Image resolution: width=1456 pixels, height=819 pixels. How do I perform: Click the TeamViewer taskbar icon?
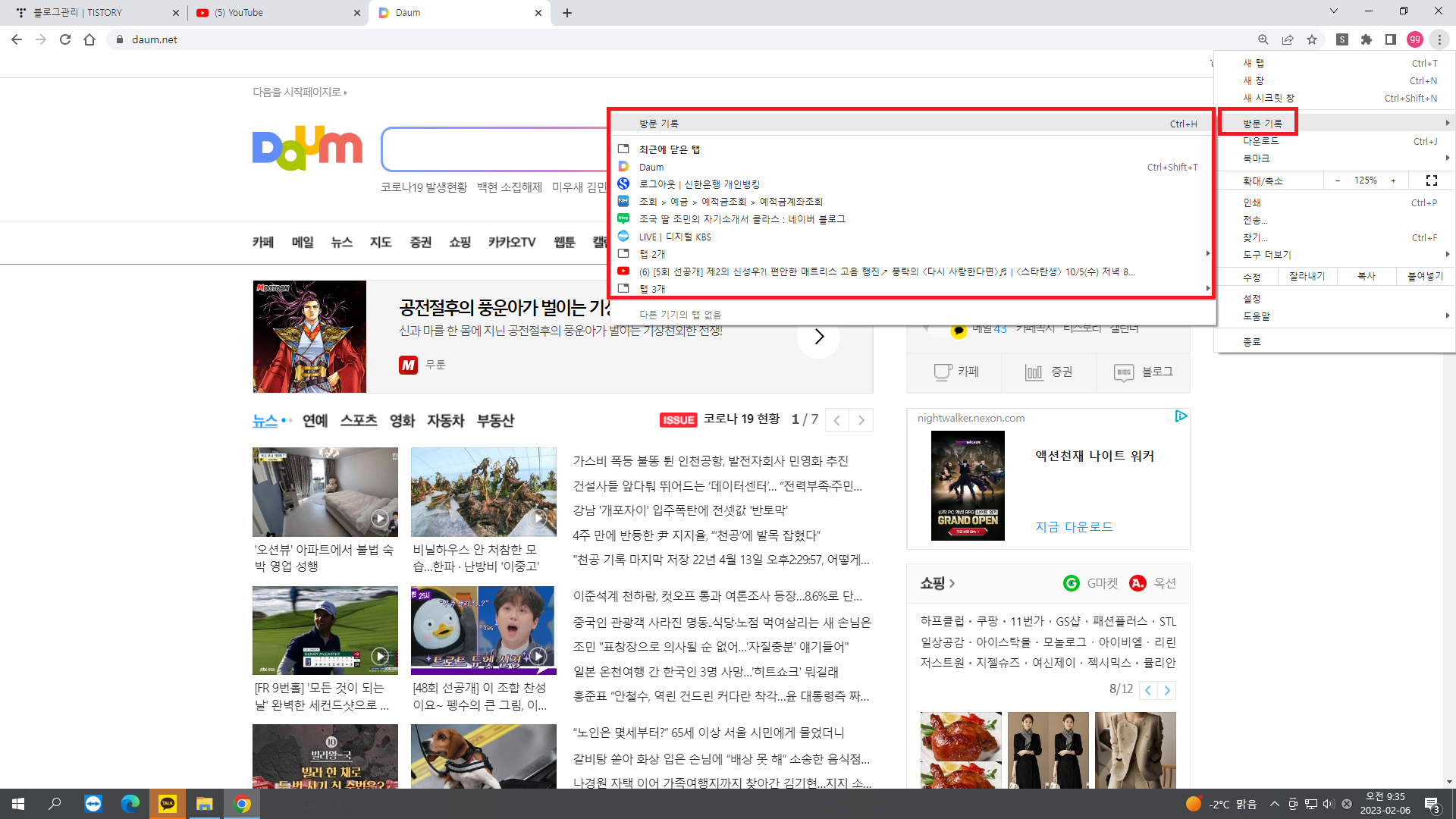[93, 804]
